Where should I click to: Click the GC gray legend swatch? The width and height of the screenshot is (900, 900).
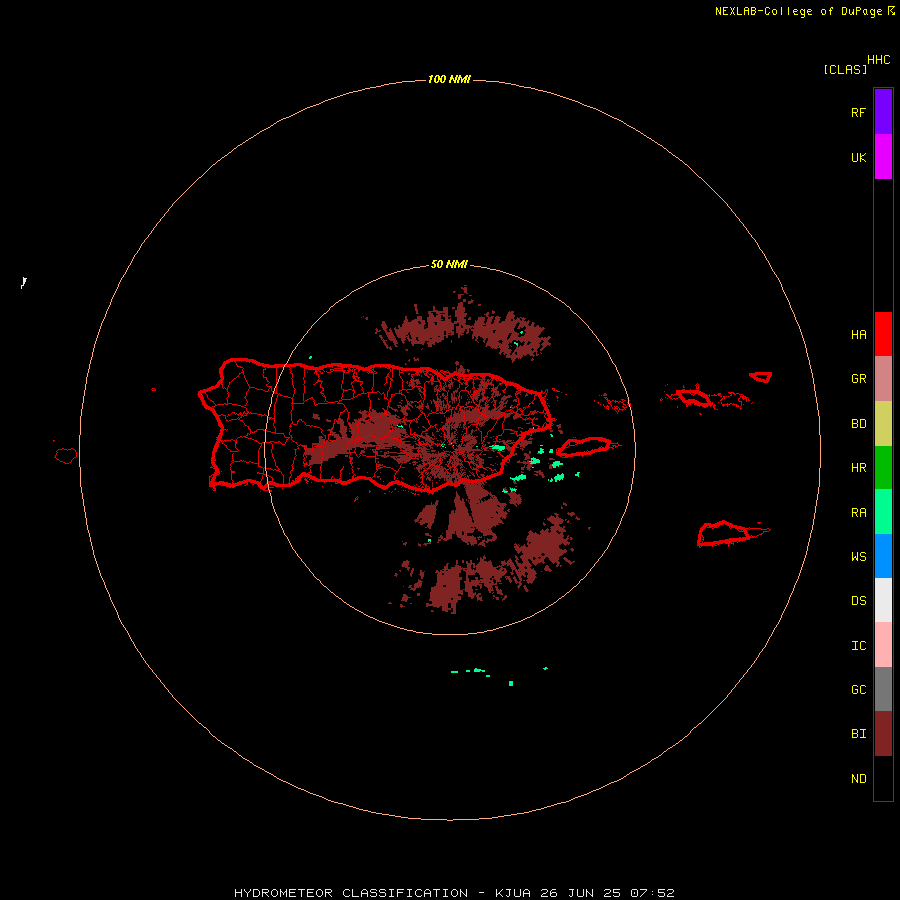pos(883,689)
